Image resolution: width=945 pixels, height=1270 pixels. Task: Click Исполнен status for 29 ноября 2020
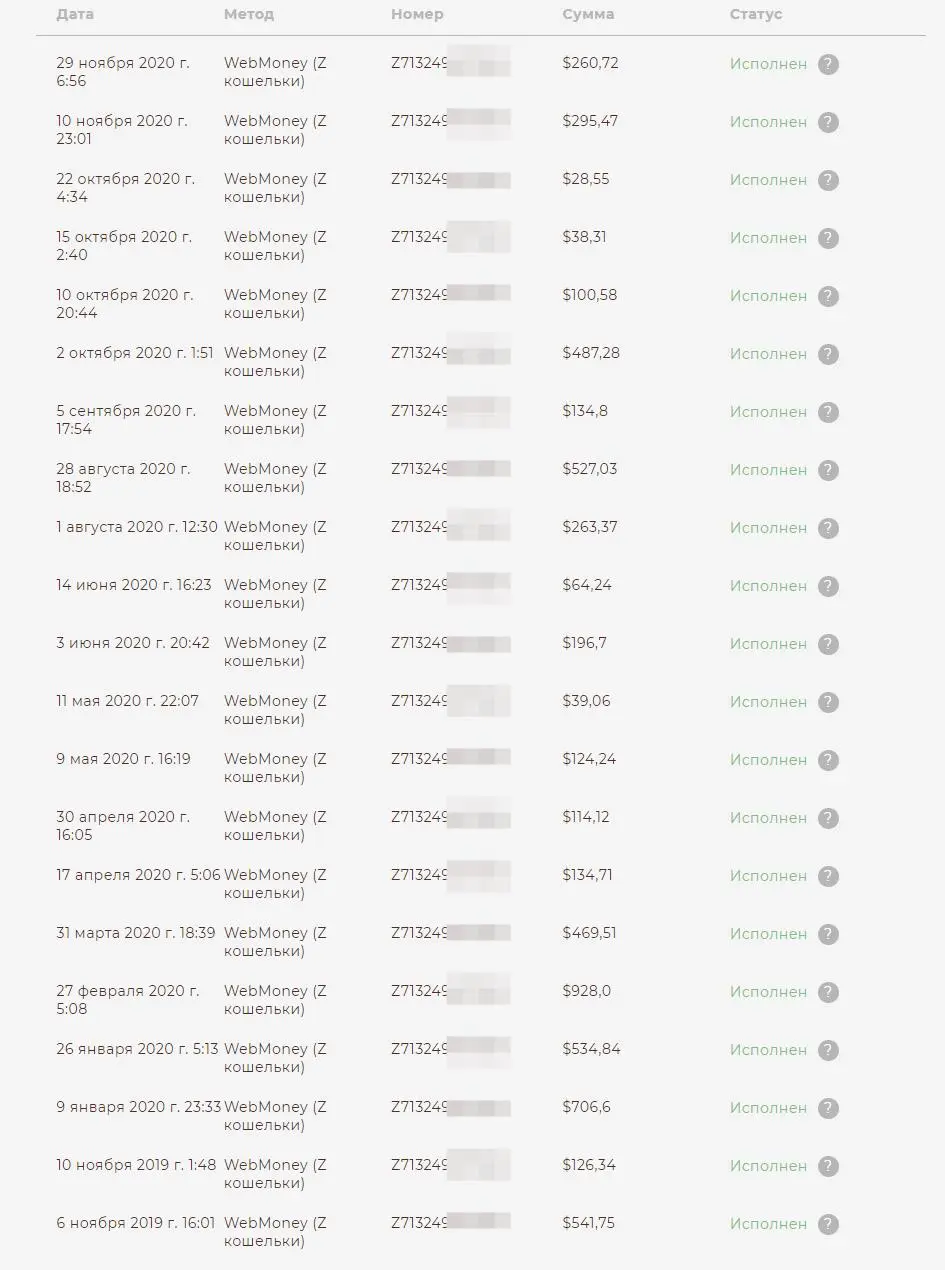pyautogui.click(x=768, y=64)
